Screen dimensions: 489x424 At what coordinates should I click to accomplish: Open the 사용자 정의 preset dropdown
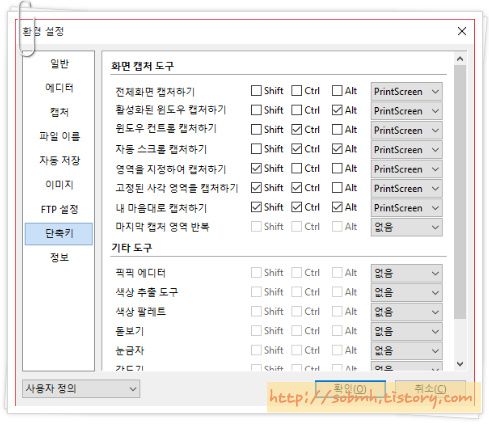pyautogui.click(x=81, y=389)
